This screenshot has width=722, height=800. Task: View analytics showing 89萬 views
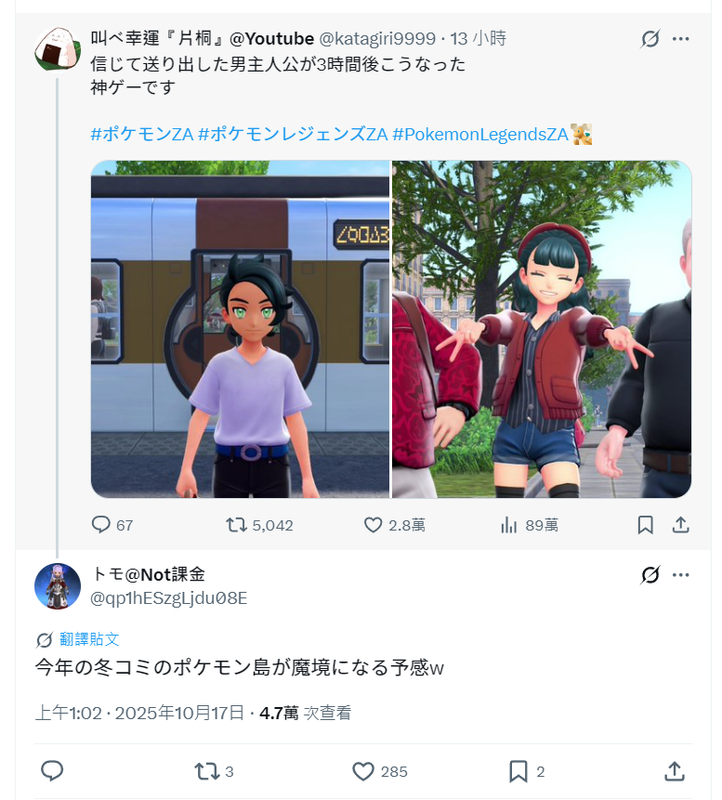coord(509,524)
